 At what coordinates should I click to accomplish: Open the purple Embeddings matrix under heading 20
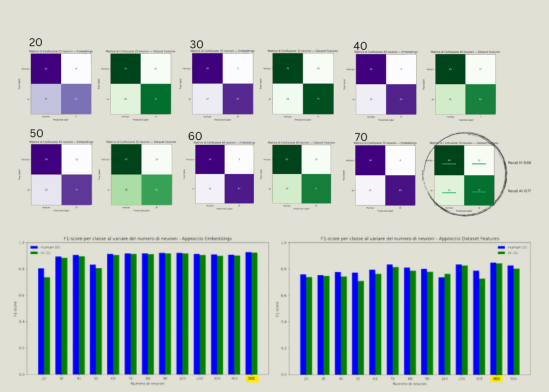click(x=61, y=84)
